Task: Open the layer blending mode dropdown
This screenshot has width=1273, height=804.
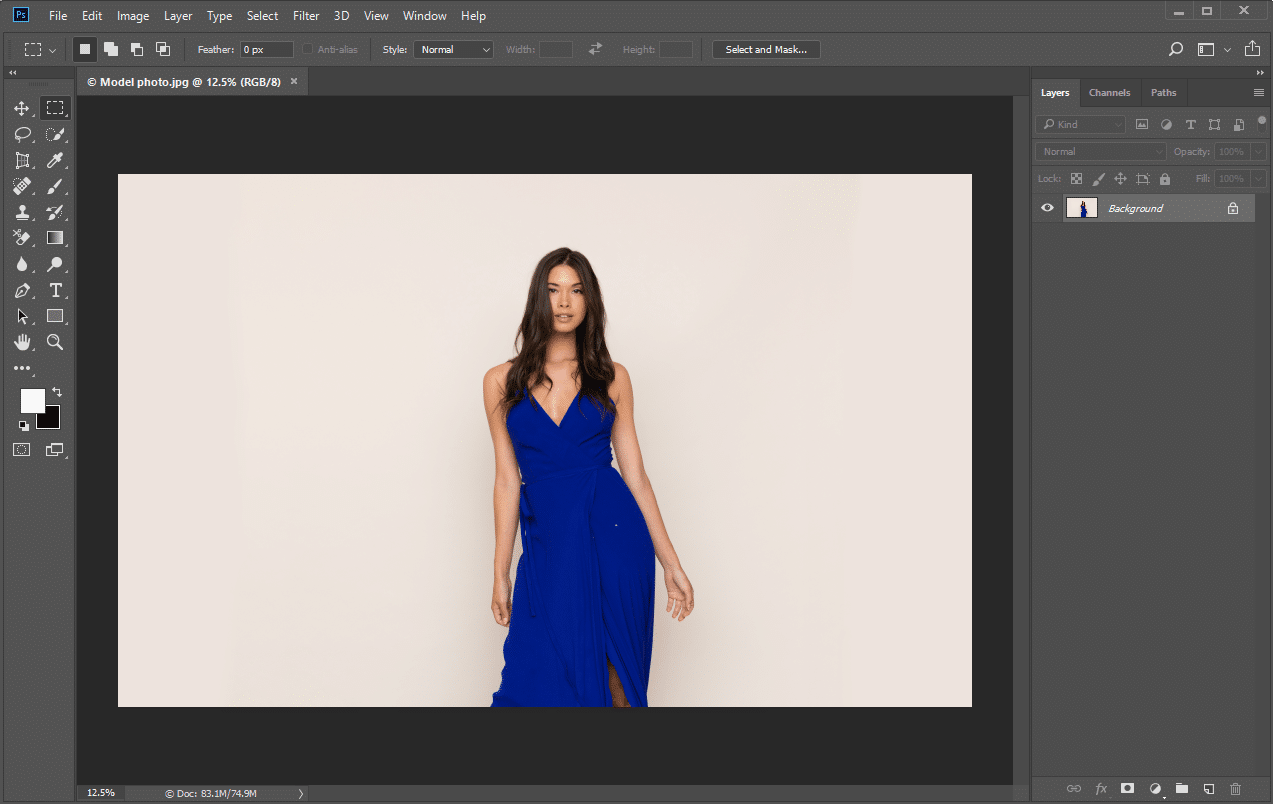Action: [x=1098, y=151]
